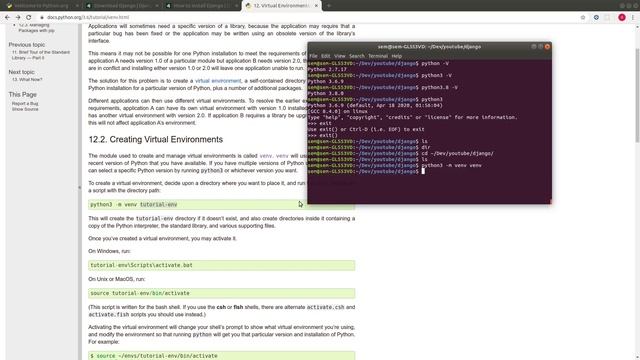640x360 pixels.
Task: Minimize the browser window
Action: pos(622,6)
